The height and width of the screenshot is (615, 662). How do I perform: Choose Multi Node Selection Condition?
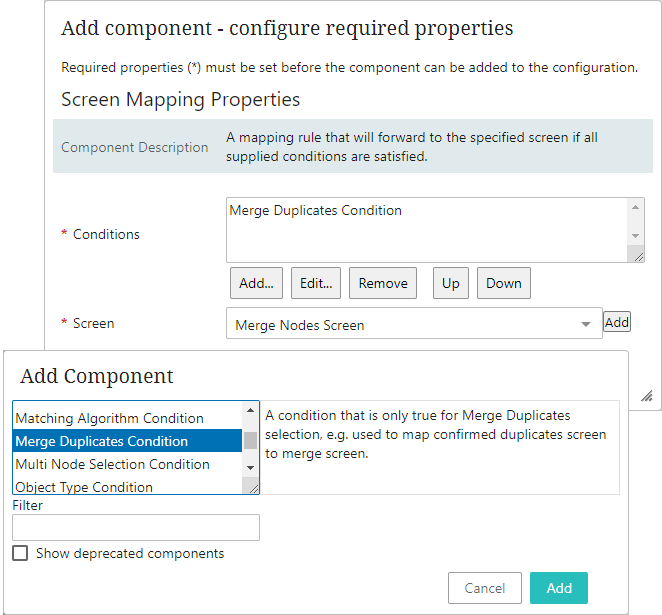(x=112, y=464)
